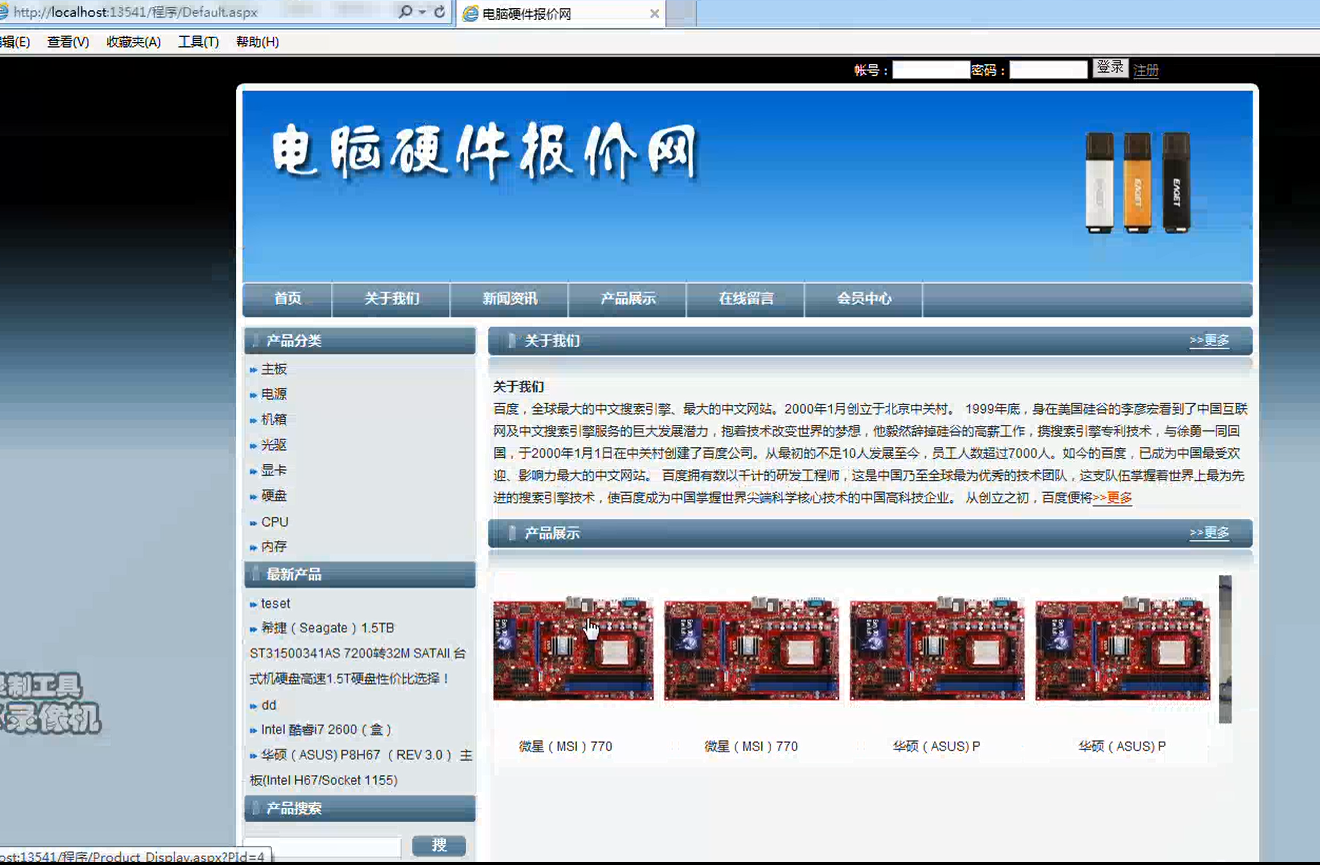Close the 电脑硬件报价网 browser tab

click(654, 14)
